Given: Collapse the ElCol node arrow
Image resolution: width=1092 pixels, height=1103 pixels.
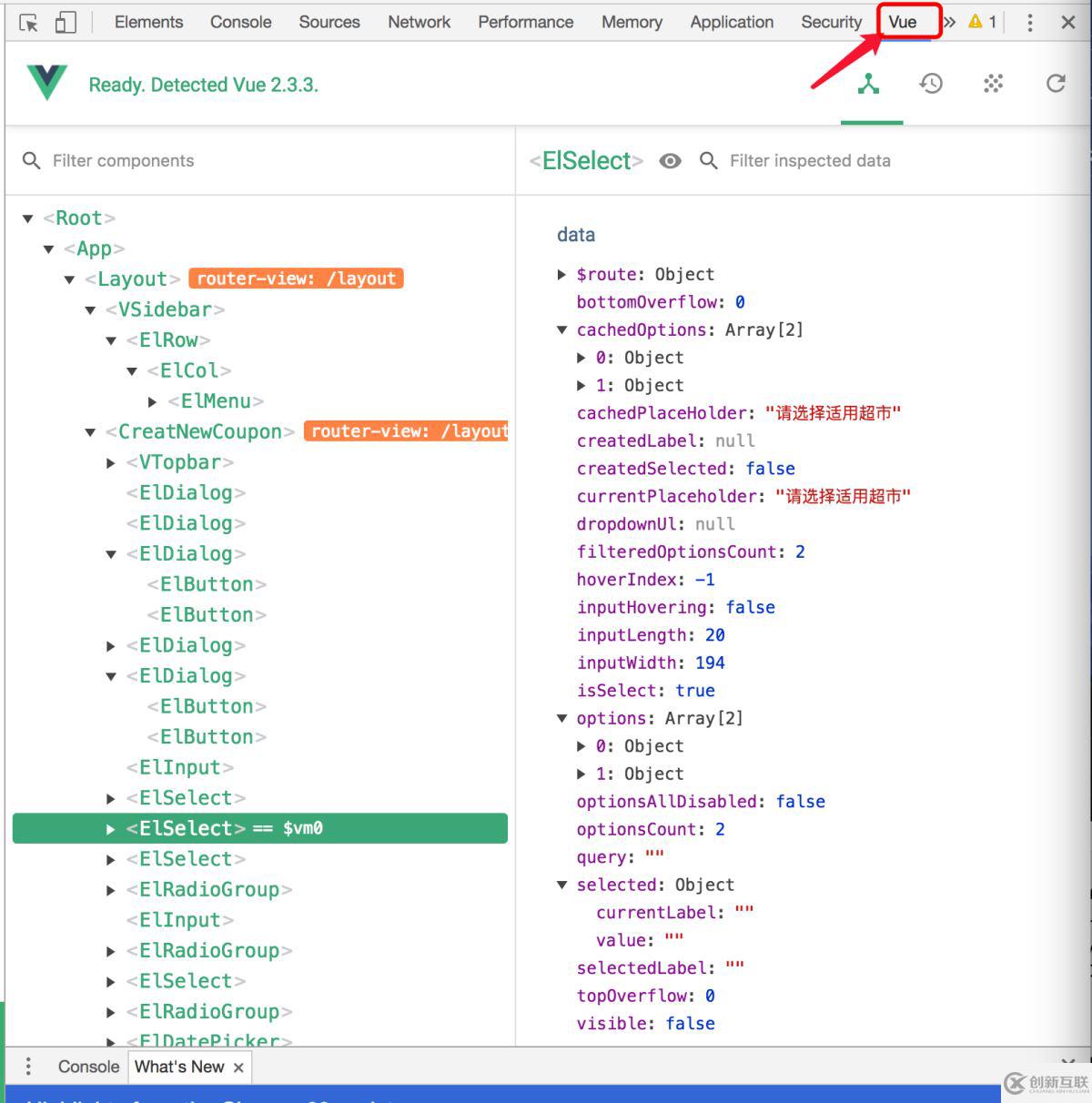Looking at the screenshot, I should point(132,371).
